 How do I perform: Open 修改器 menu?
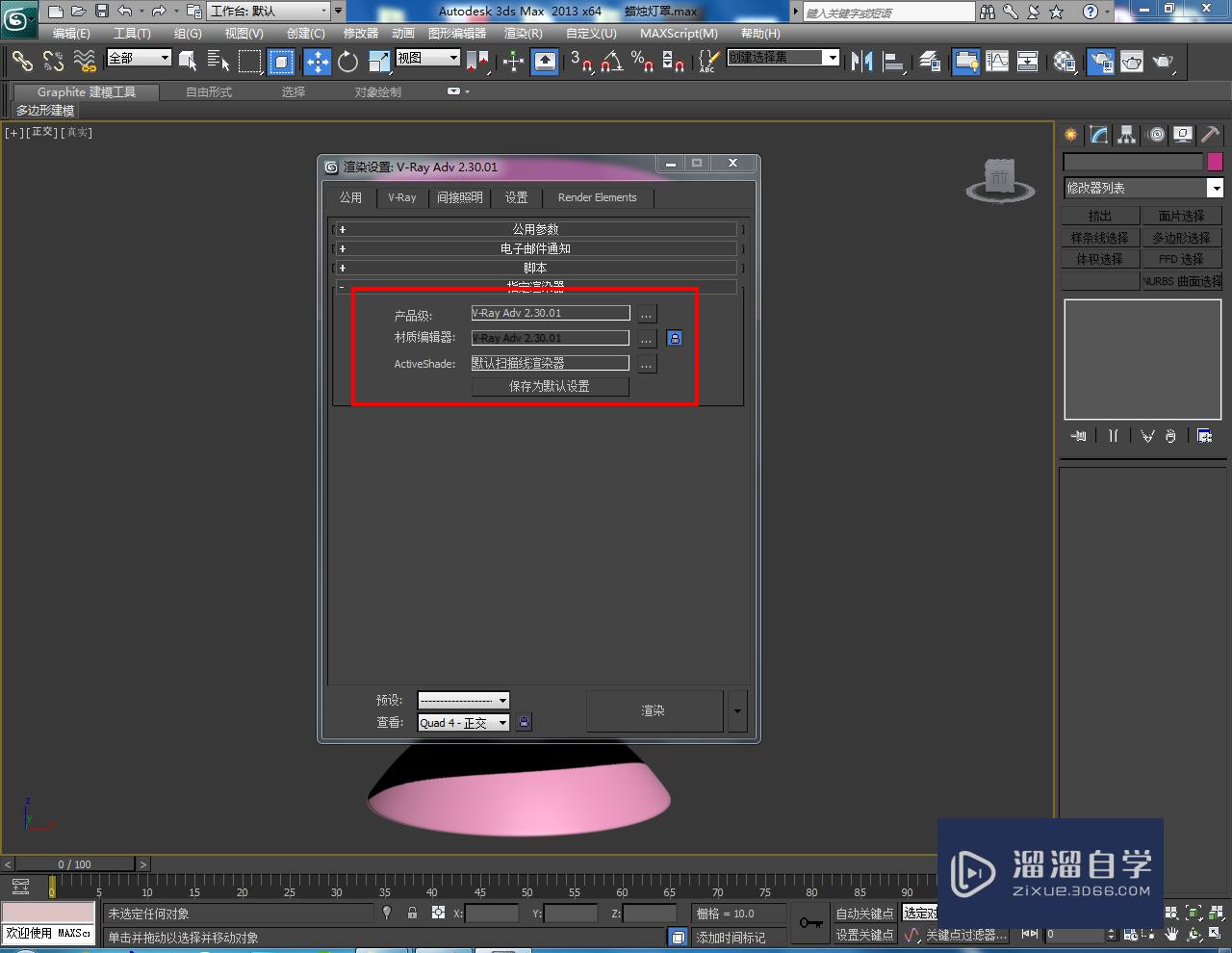[x=361, y=33]
